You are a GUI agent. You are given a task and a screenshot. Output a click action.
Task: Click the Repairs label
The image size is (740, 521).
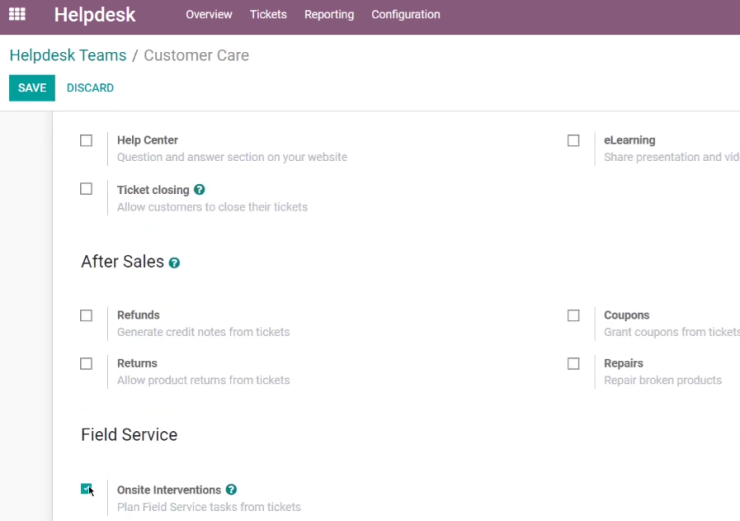[623, 363]
